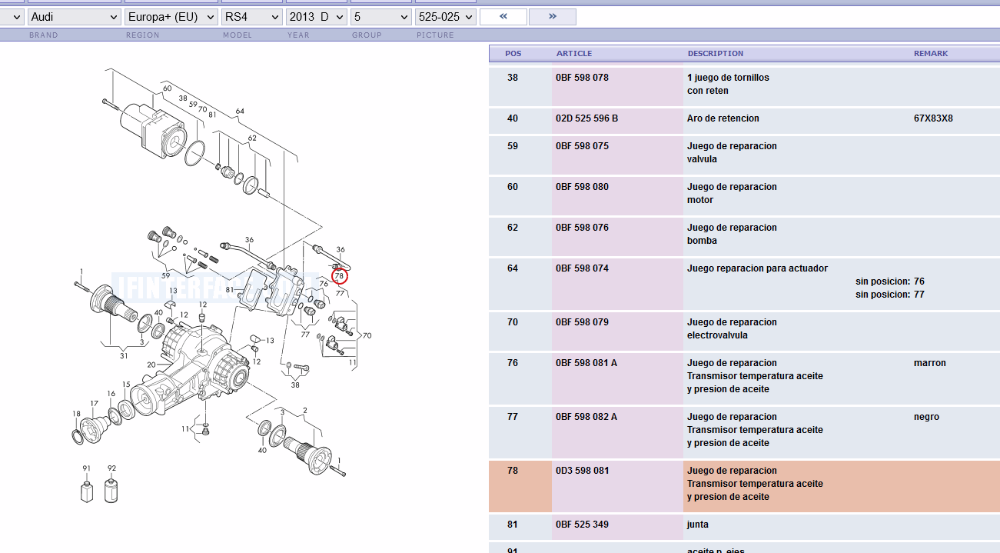The image size is (1000, 553).
Task: Click position 70 in parts table
Action: (513, 322)
